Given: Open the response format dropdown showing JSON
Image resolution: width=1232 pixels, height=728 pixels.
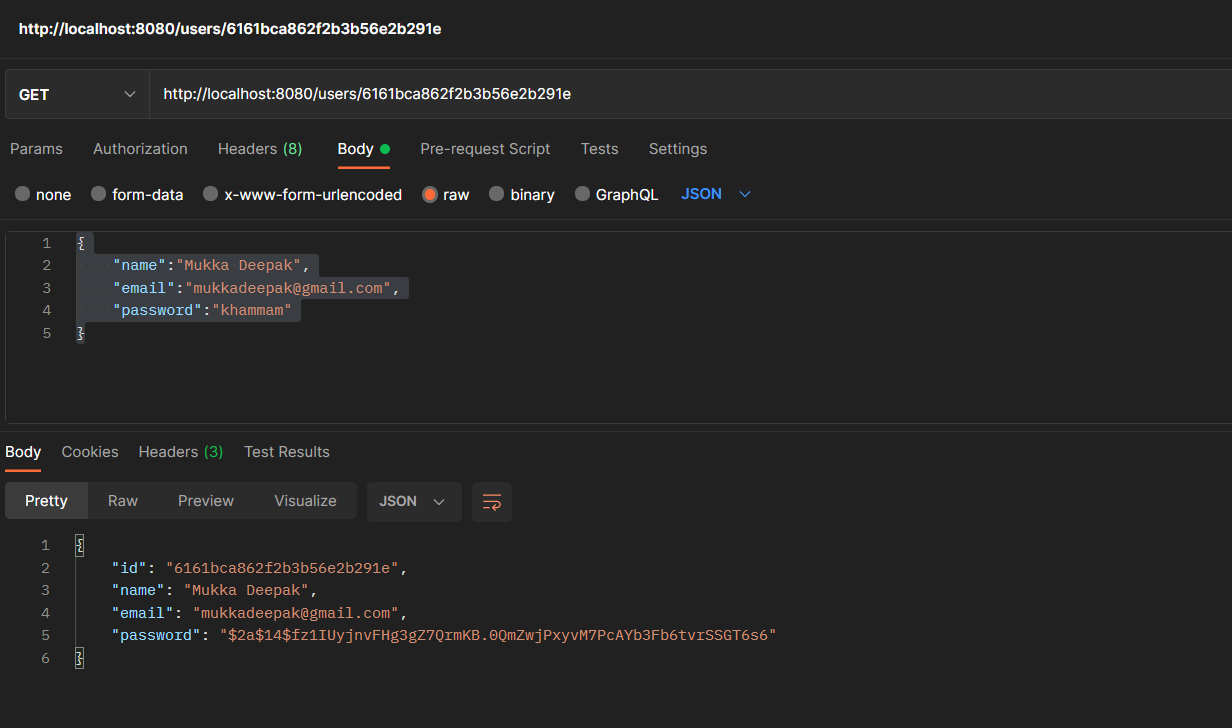Looking at the screenshot, I should click(x=413, y=501).
